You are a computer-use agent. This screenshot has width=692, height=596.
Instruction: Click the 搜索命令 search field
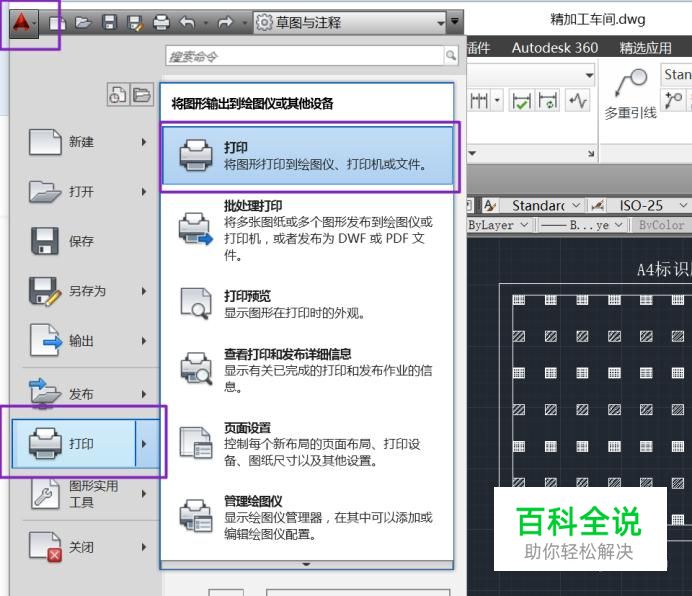pyautogui.click(x=305, y=56)
